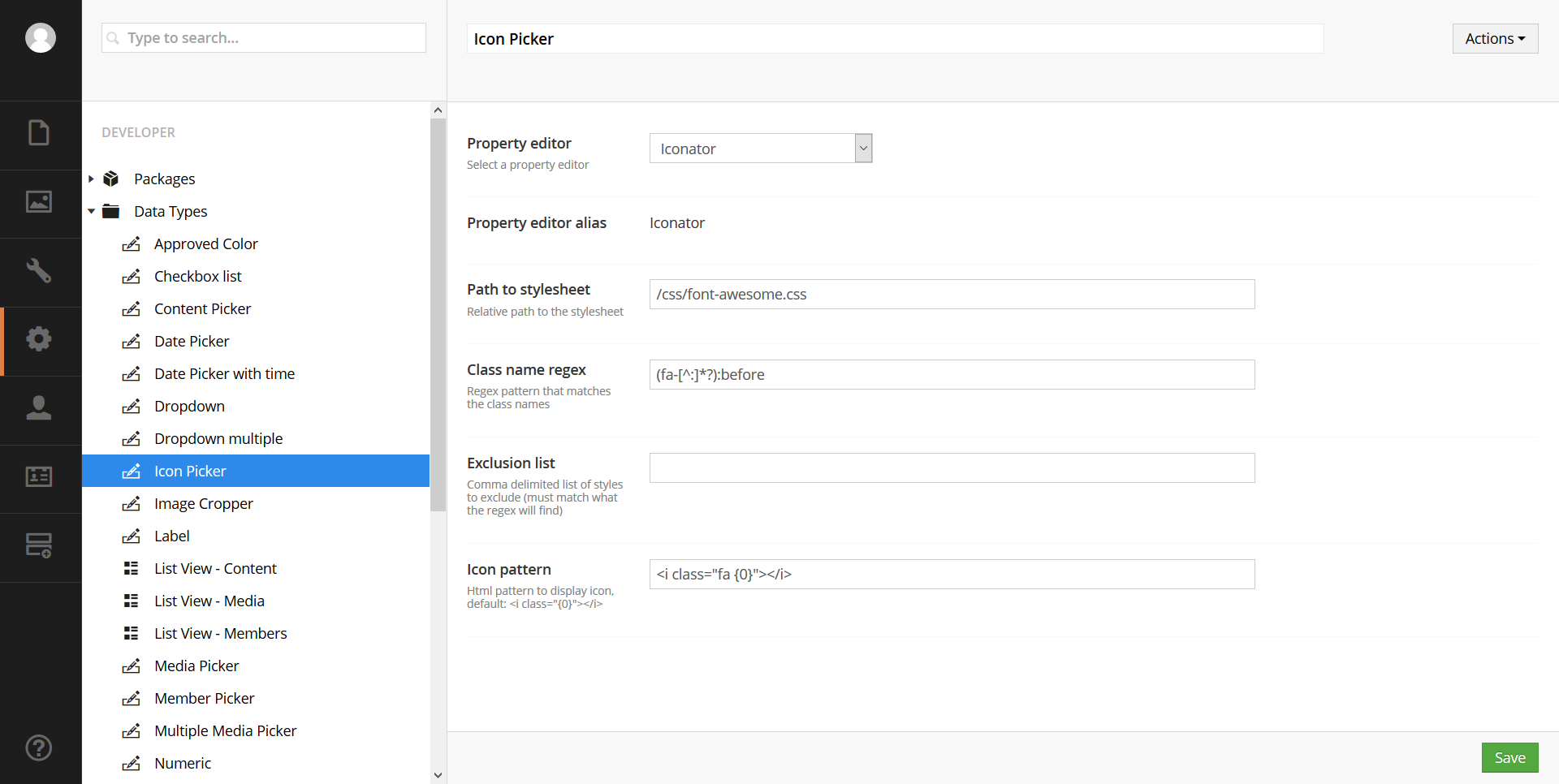1559x784 pixels.
Task: Click the Content Picker edit icon
Action: (131, 308)
